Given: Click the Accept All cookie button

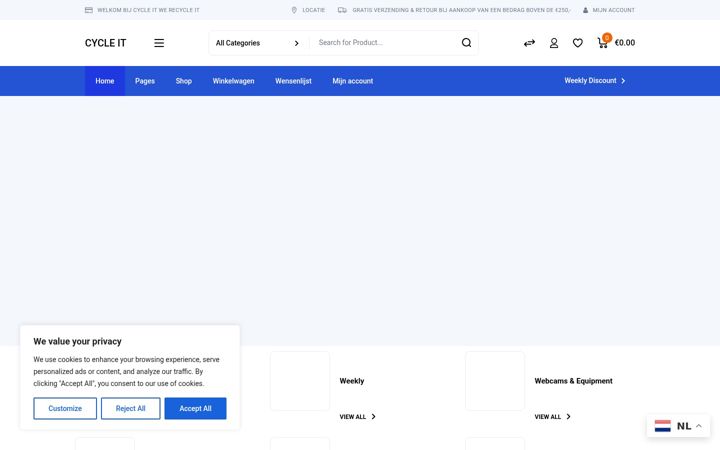Looking at the screenshot, I should [x=195, y=408].
